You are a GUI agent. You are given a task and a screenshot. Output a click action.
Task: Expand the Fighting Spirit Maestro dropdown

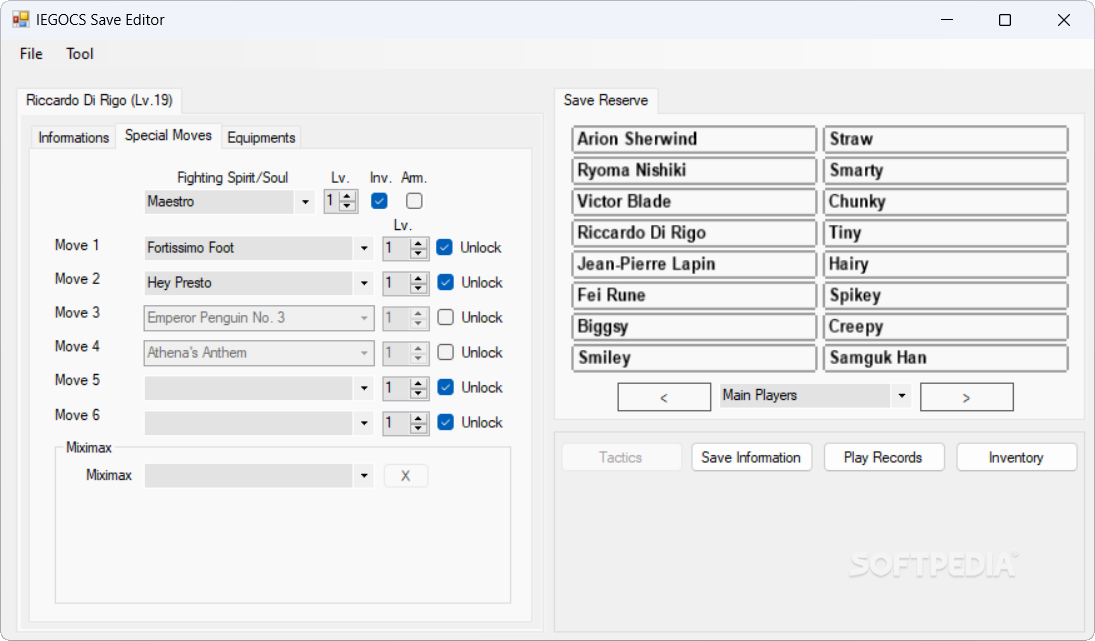(305, 202)
